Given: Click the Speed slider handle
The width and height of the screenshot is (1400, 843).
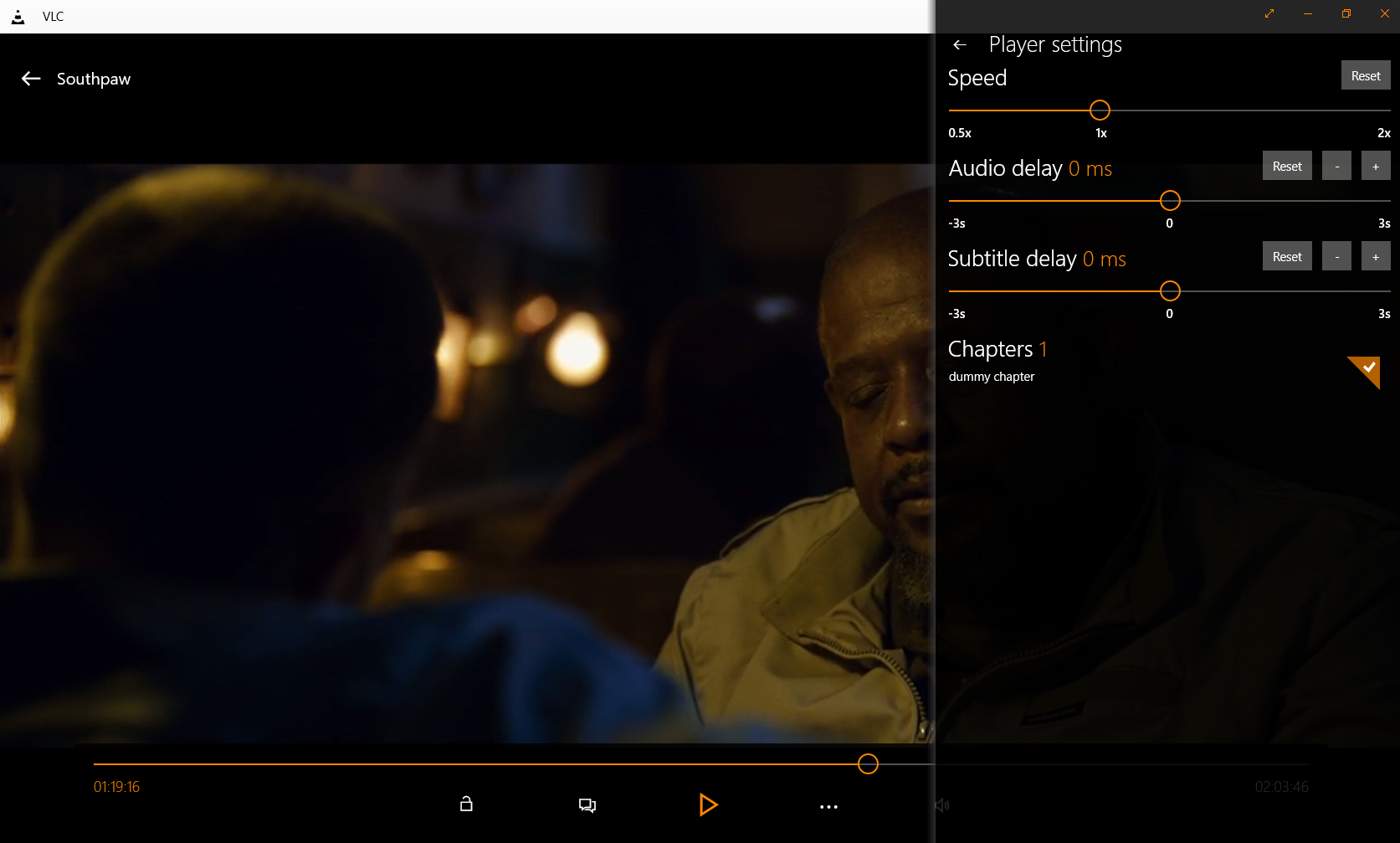Looking at the screenshot, I should click(x=1100, y=111).
